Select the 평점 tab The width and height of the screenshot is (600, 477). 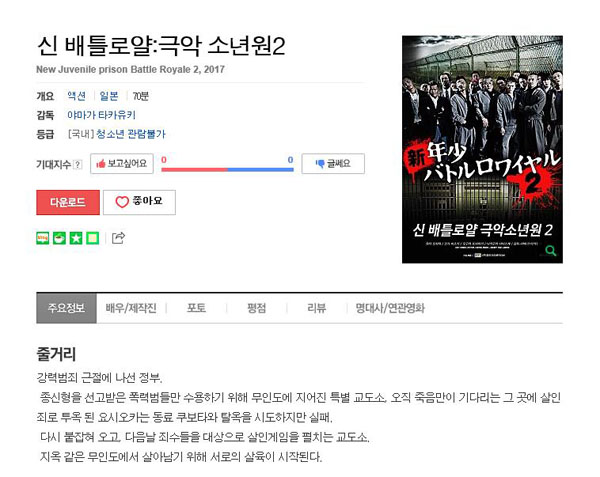point(256,308)
